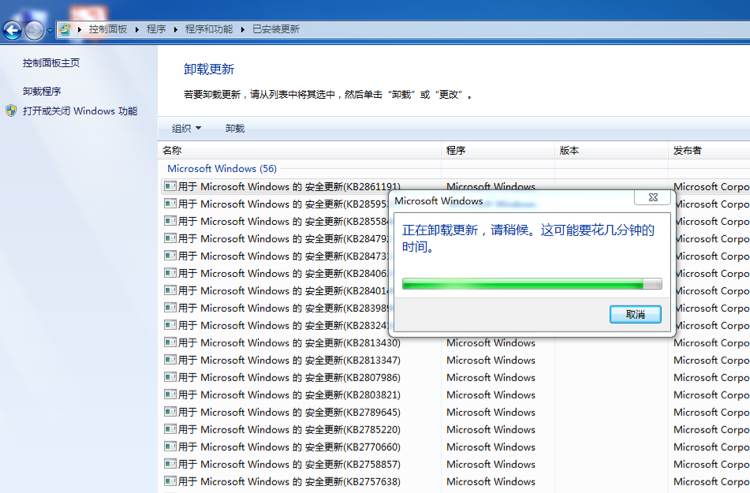Click the green uninstall progress bar

click(x=532, y=284)
